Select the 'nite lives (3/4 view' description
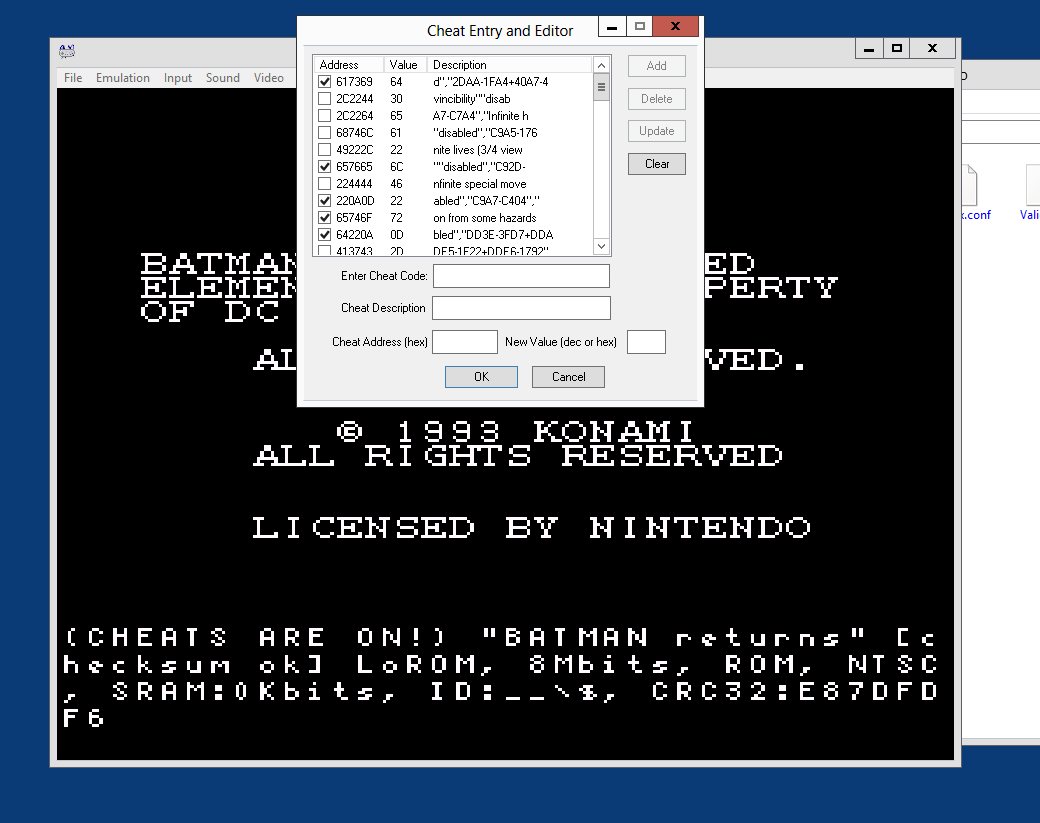 coord(478,150)
